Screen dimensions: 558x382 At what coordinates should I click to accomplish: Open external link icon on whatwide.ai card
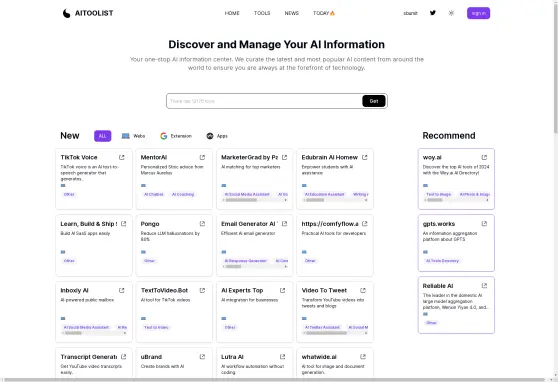363,356
